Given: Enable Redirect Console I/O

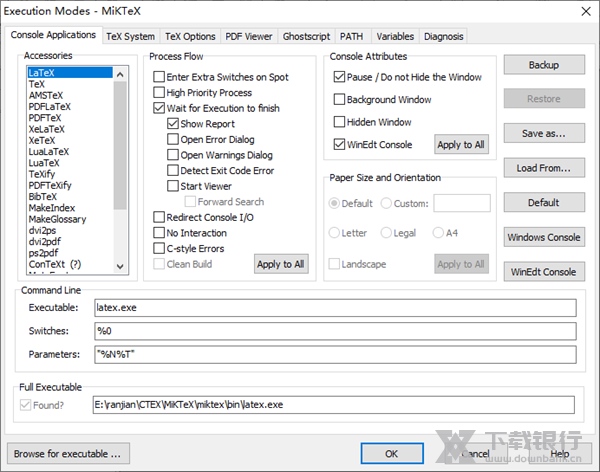Looking at the screenshot, I should (x=160, y=217).
